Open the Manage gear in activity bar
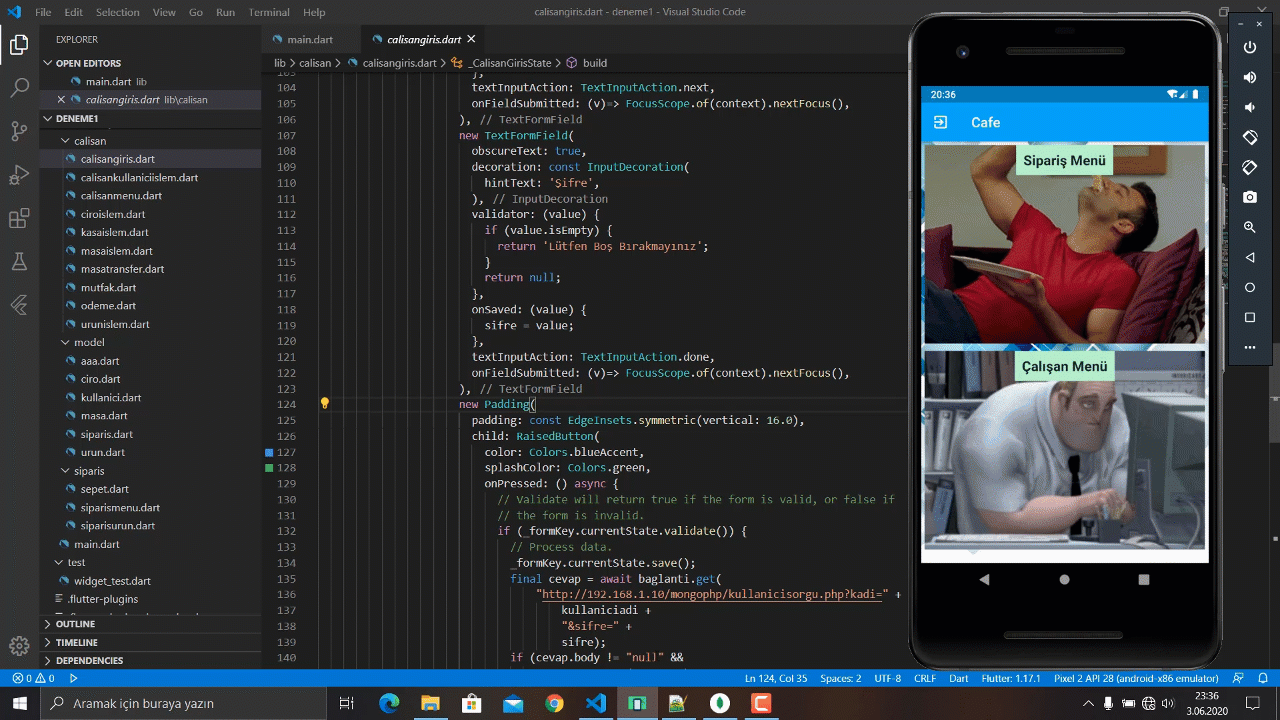This screenshot has width=1280, height=720. 19,646
